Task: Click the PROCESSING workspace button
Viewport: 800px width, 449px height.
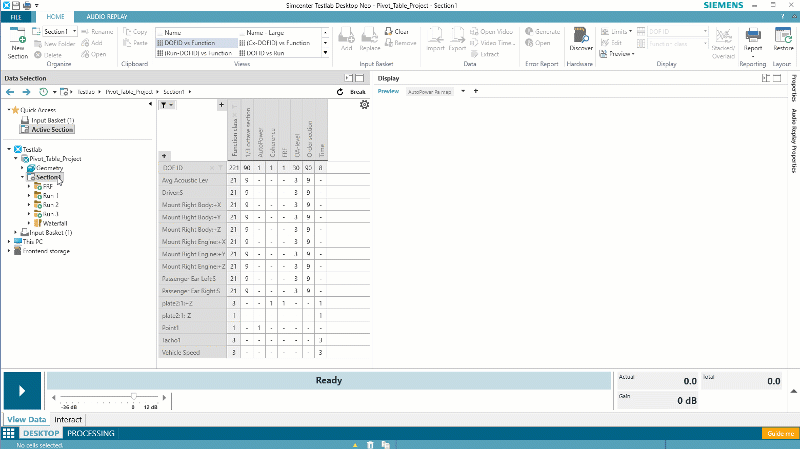Action: click(91, 433)
